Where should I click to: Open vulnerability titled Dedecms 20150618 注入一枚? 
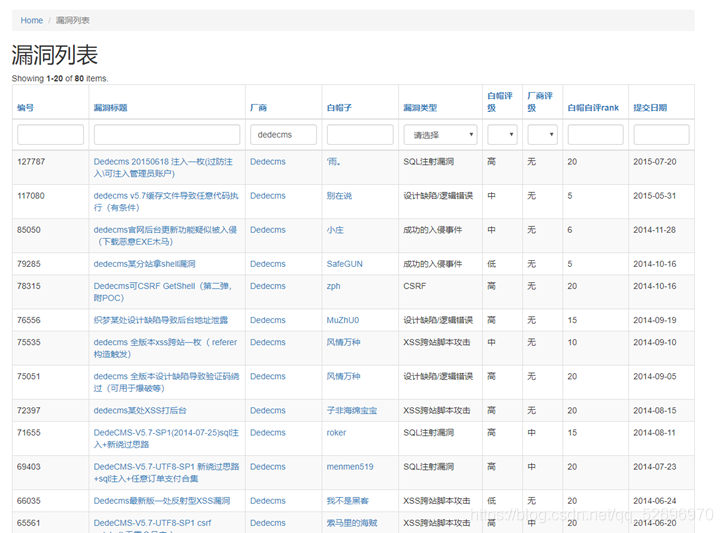click(163, 167)
